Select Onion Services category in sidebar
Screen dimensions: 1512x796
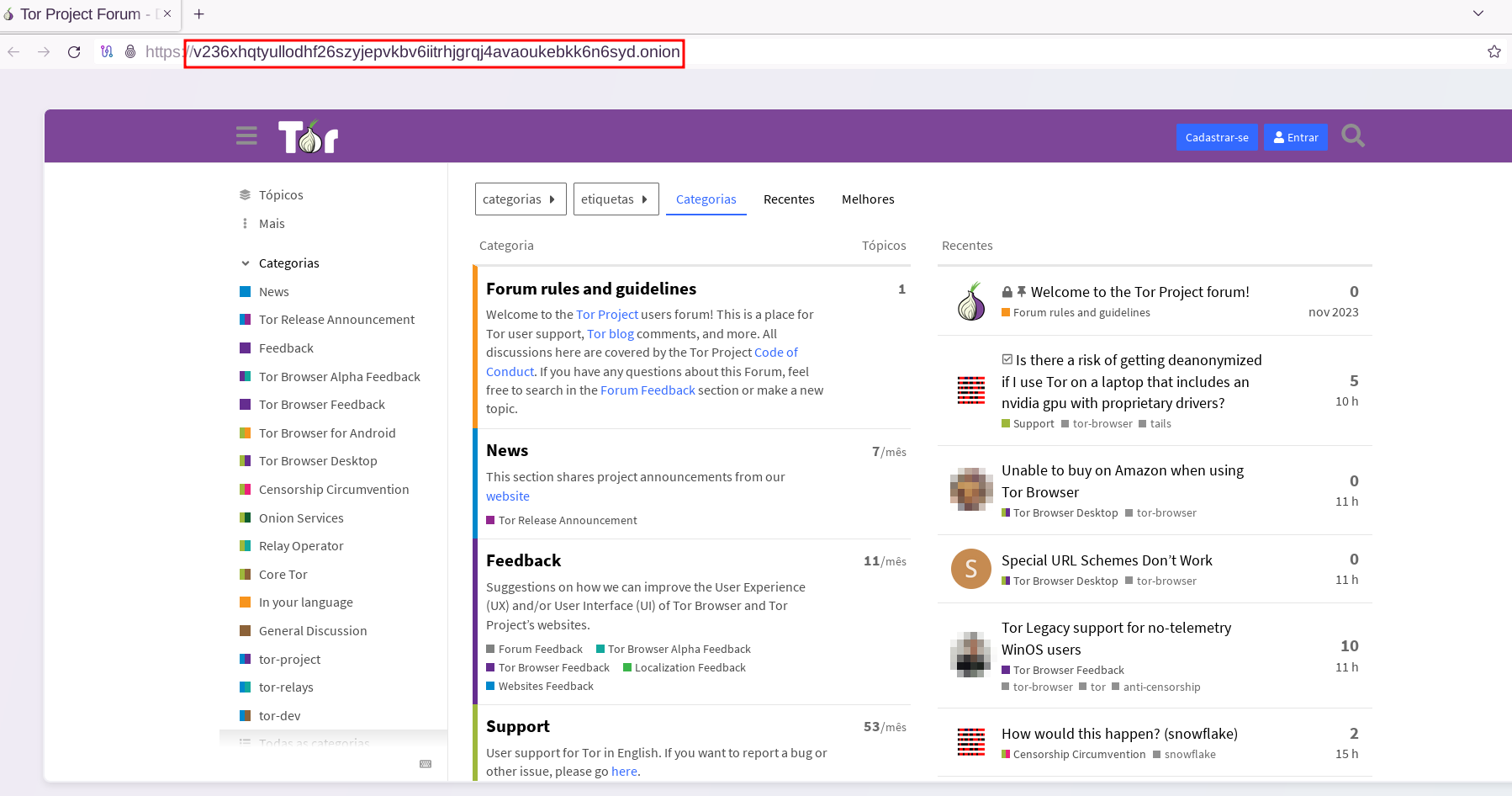tap(301, 518)
